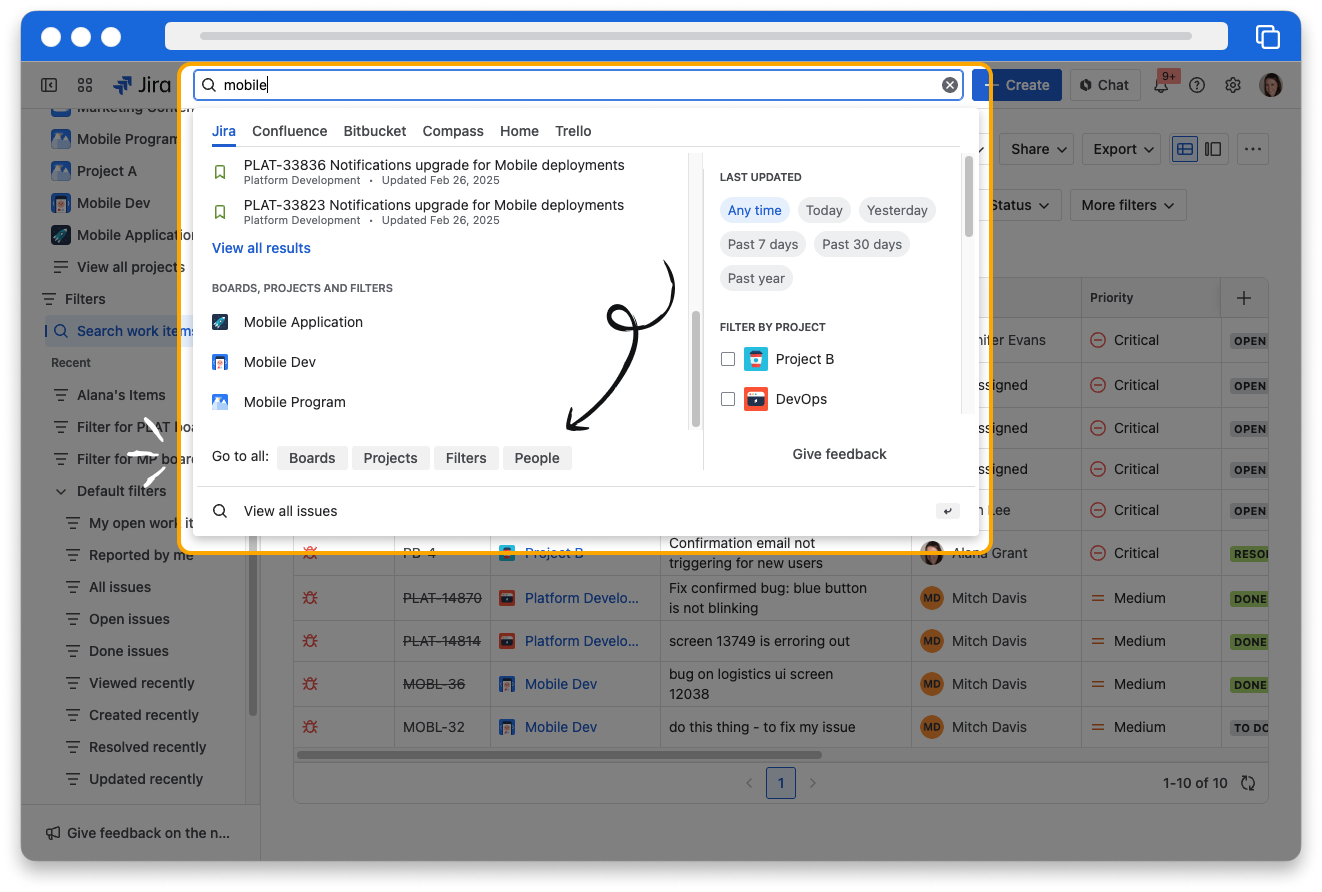Click the Mobile Application rocket icon in results
This screenshot has width=1322, height=892.
click(220, 322)
